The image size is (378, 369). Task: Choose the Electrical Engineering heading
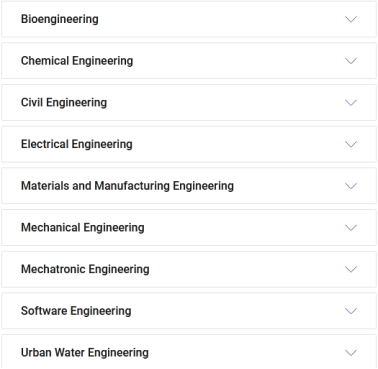point(77,144)
